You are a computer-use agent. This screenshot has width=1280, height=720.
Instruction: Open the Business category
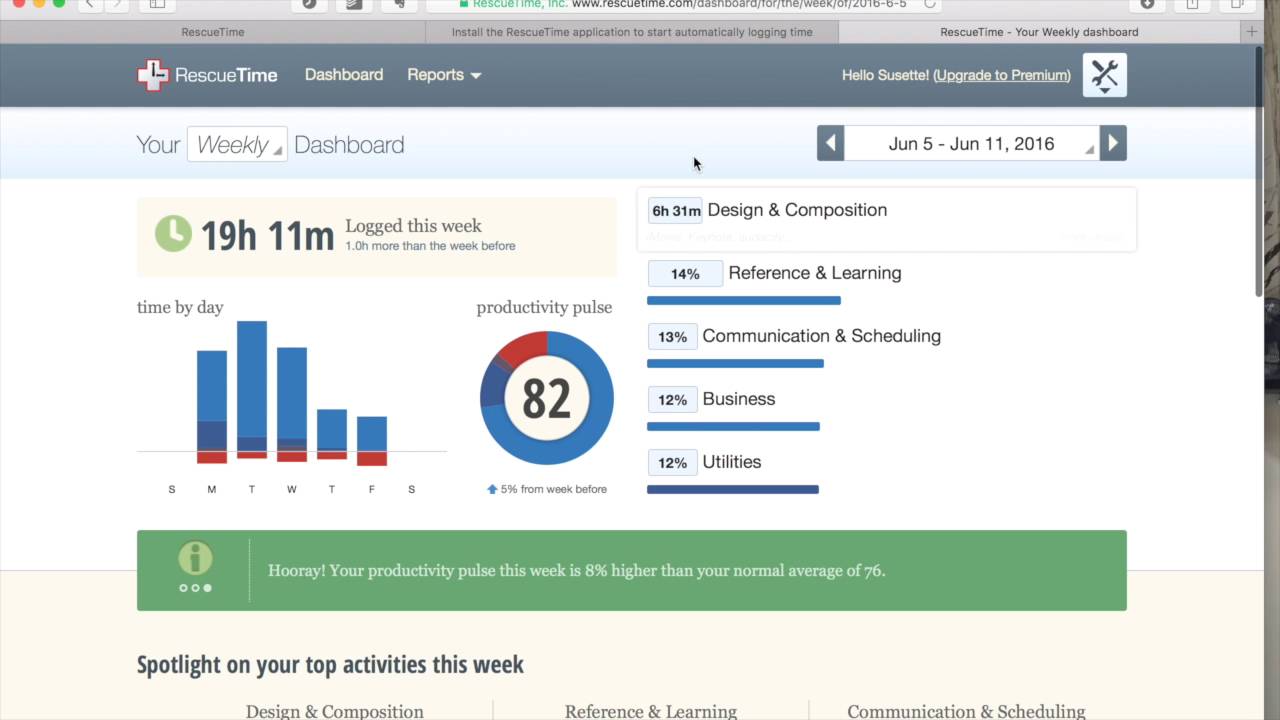[739, 399]
